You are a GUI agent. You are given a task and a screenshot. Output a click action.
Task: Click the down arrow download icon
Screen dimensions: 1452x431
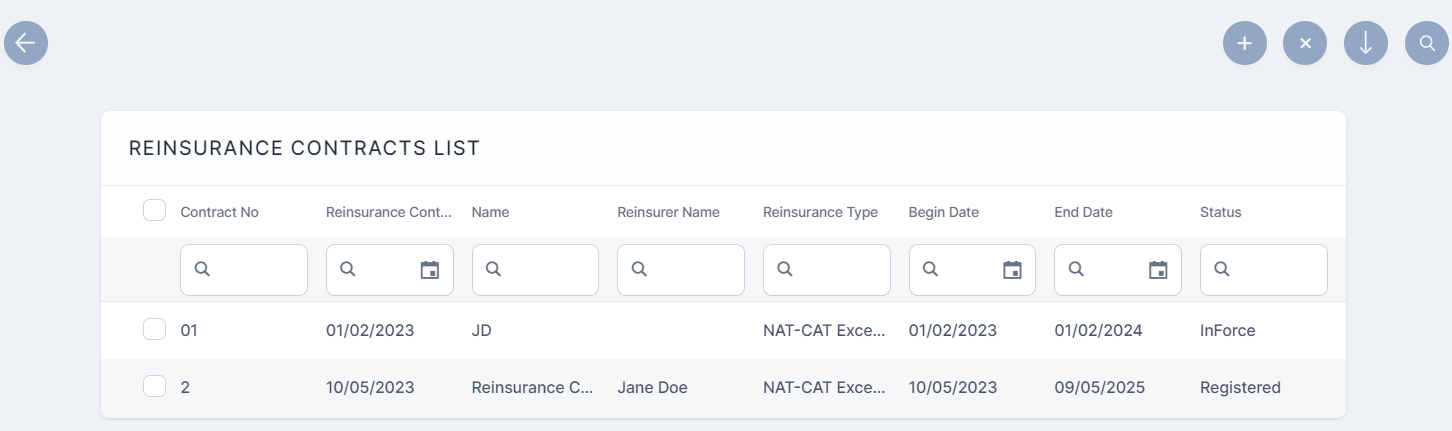pyautogui.click(x=1365, y=43)
